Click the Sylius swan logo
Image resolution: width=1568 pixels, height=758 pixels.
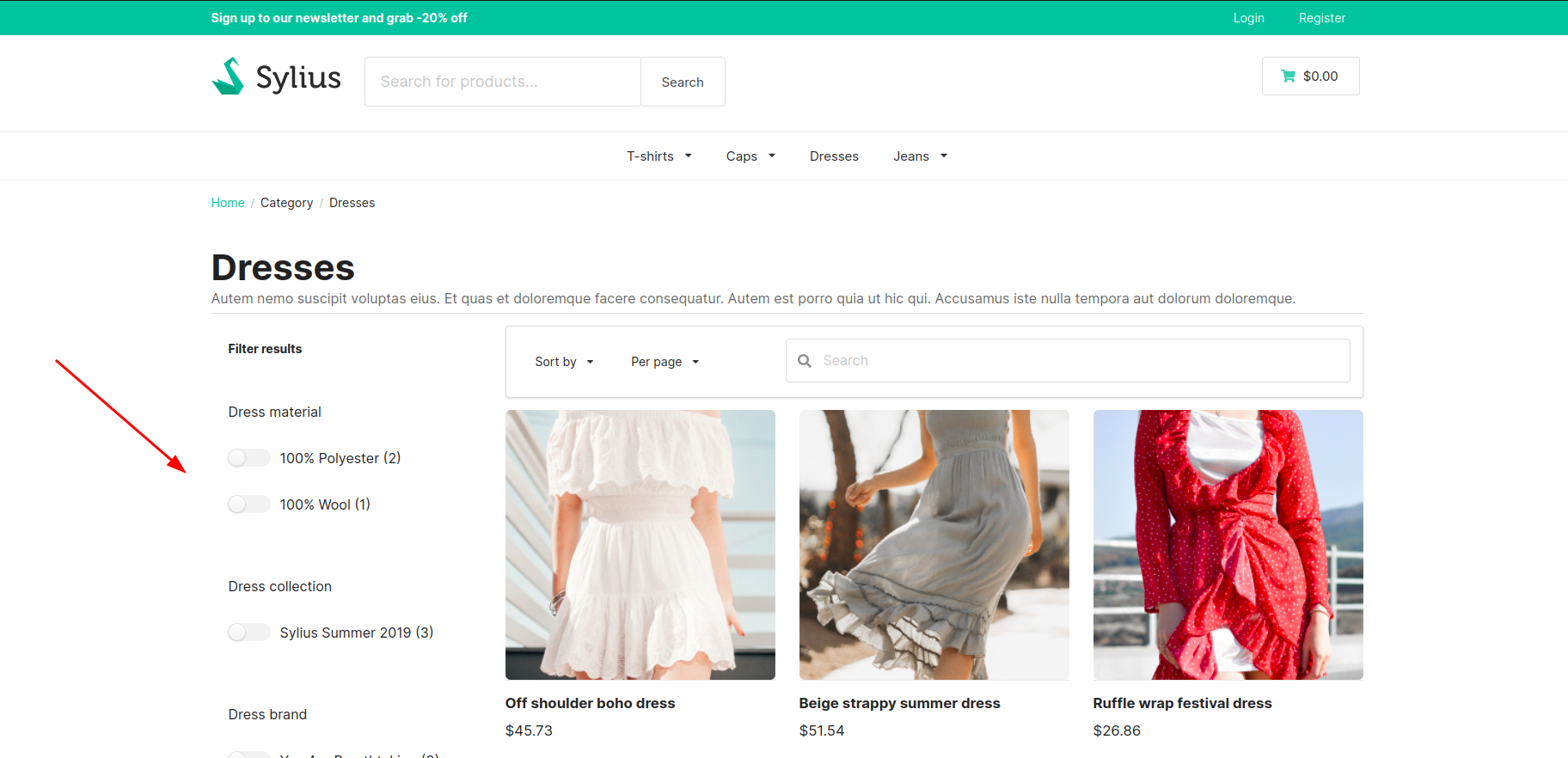click(229, 76)
